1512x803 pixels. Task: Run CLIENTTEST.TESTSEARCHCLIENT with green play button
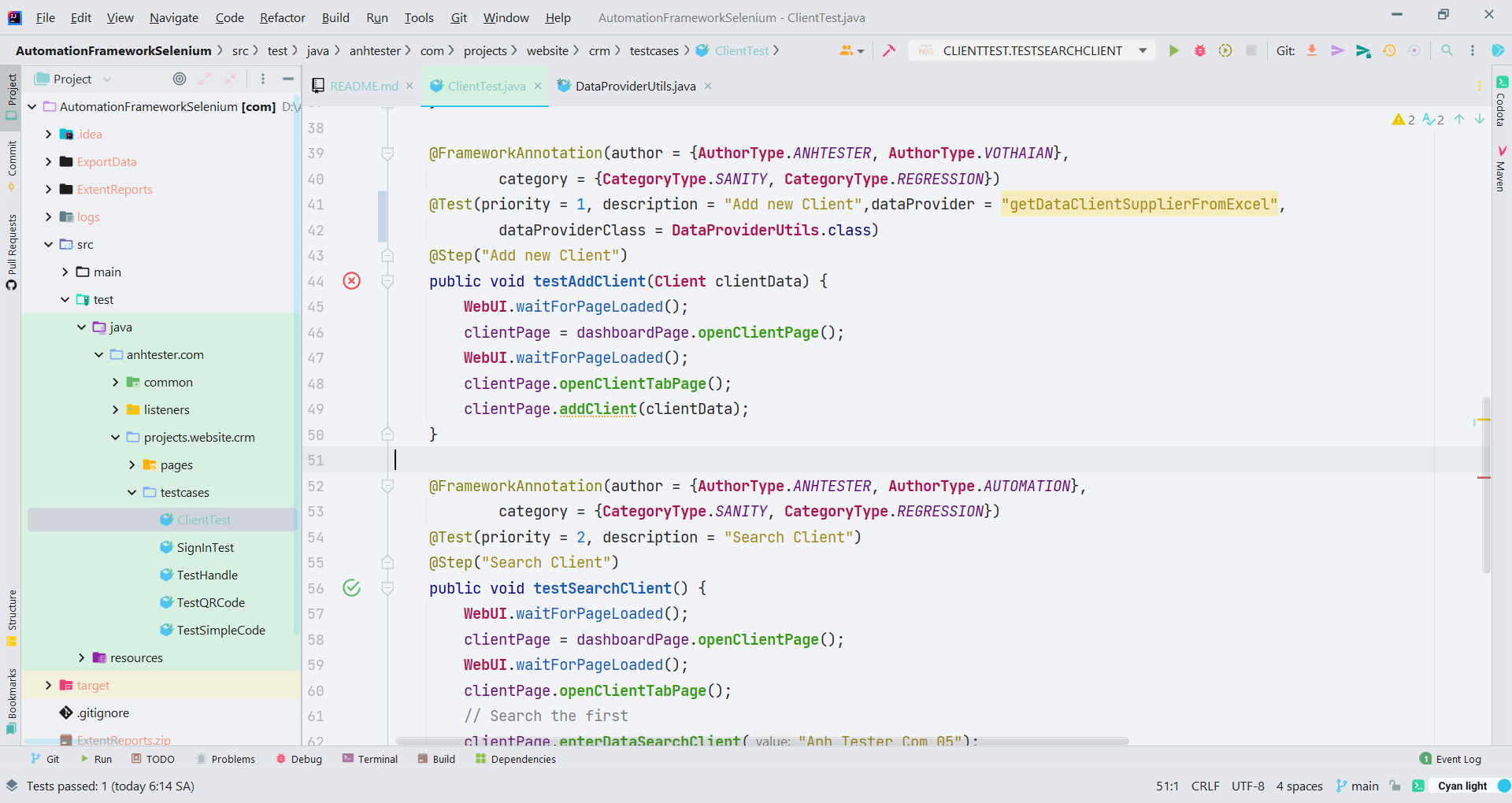click(x=1173, y=50)
